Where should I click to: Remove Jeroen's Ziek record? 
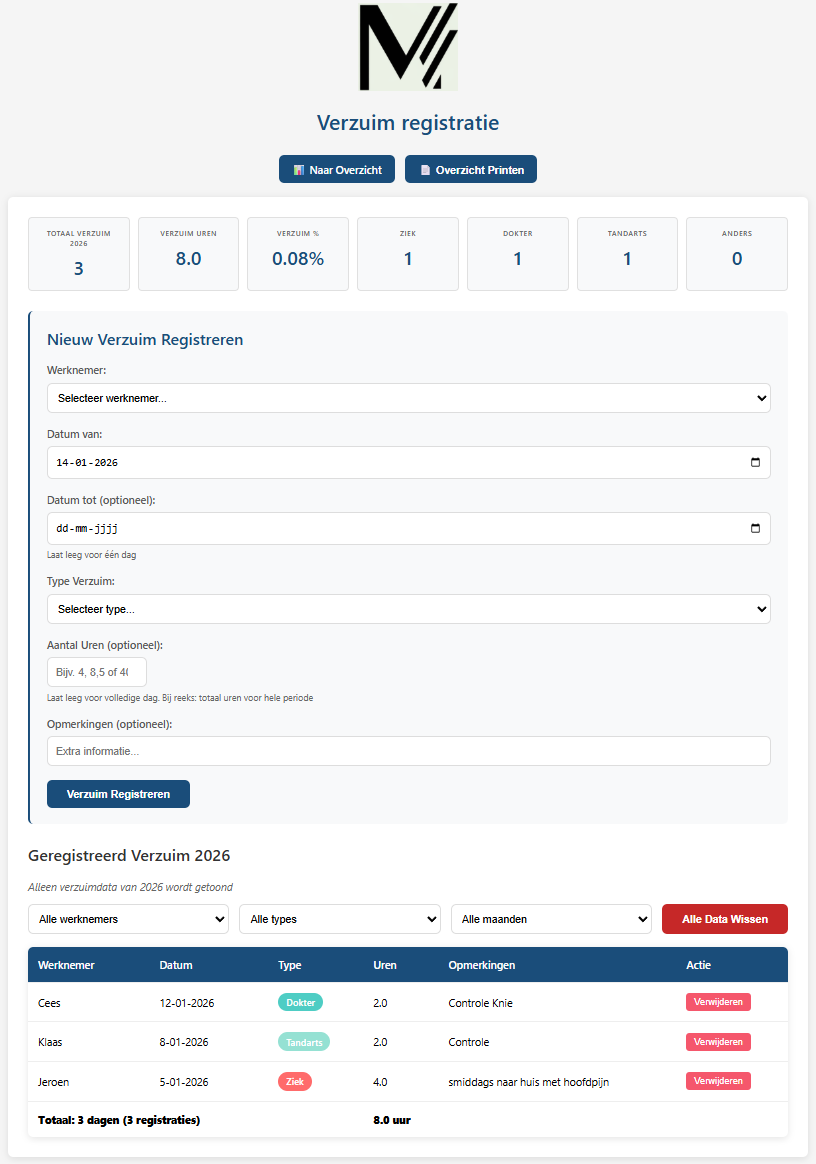tap(718, 1081)
